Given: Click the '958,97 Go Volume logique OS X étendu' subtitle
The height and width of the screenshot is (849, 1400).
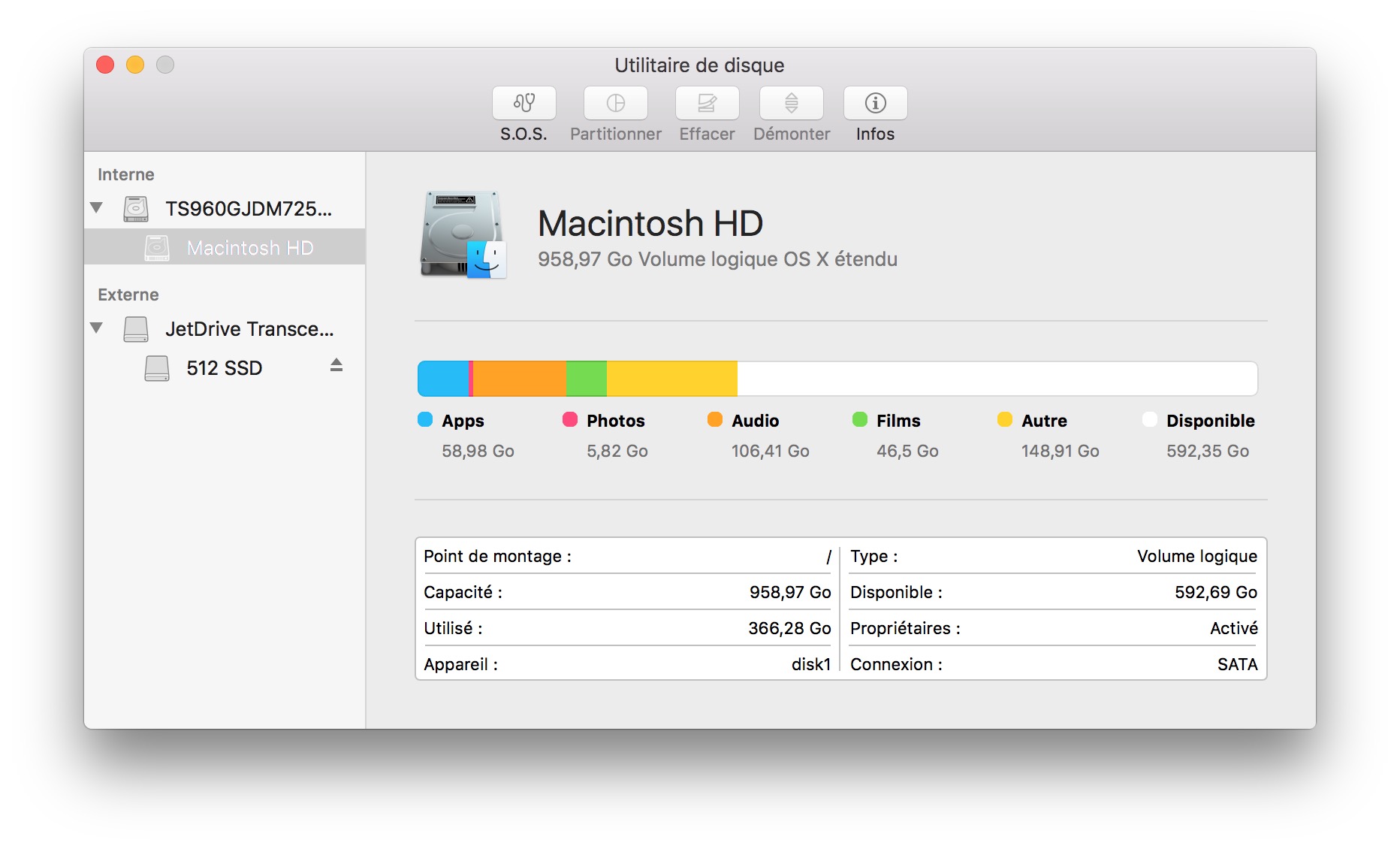Looking at the screenshot, I should click(x=717, y=259).
